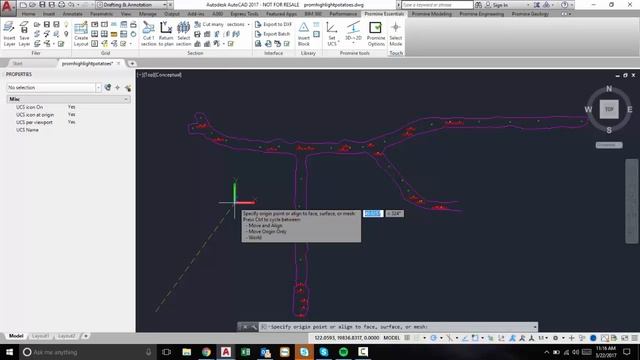This screenshot has width=640, height=360.
Task: Click Undo in the quick access toolbar
Action: pos(71,5)
